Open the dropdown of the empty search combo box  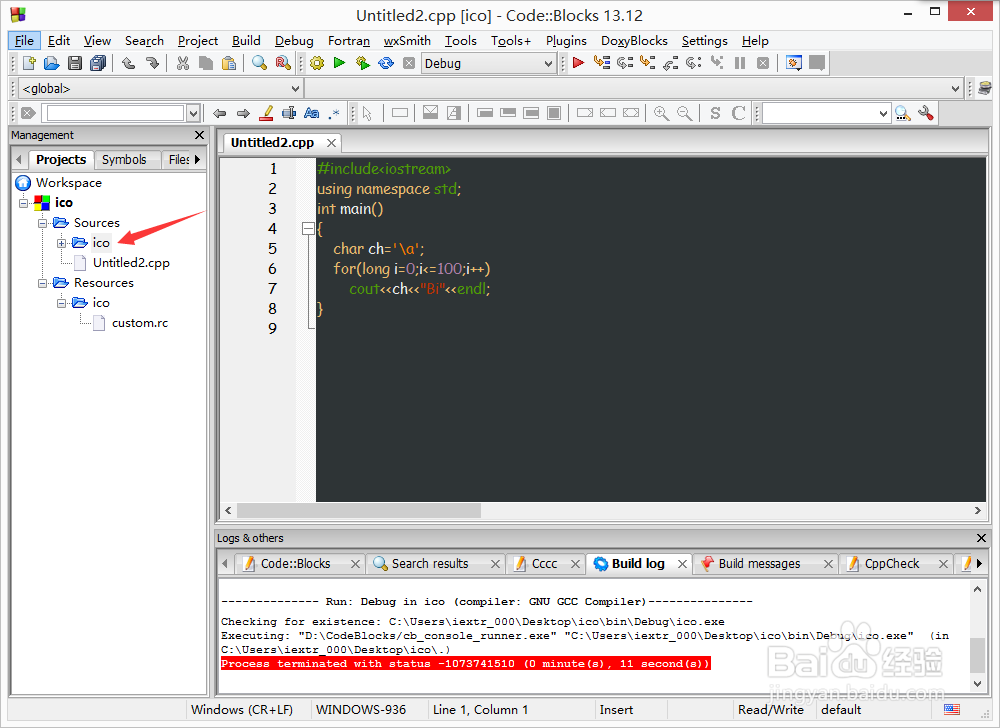883,113
